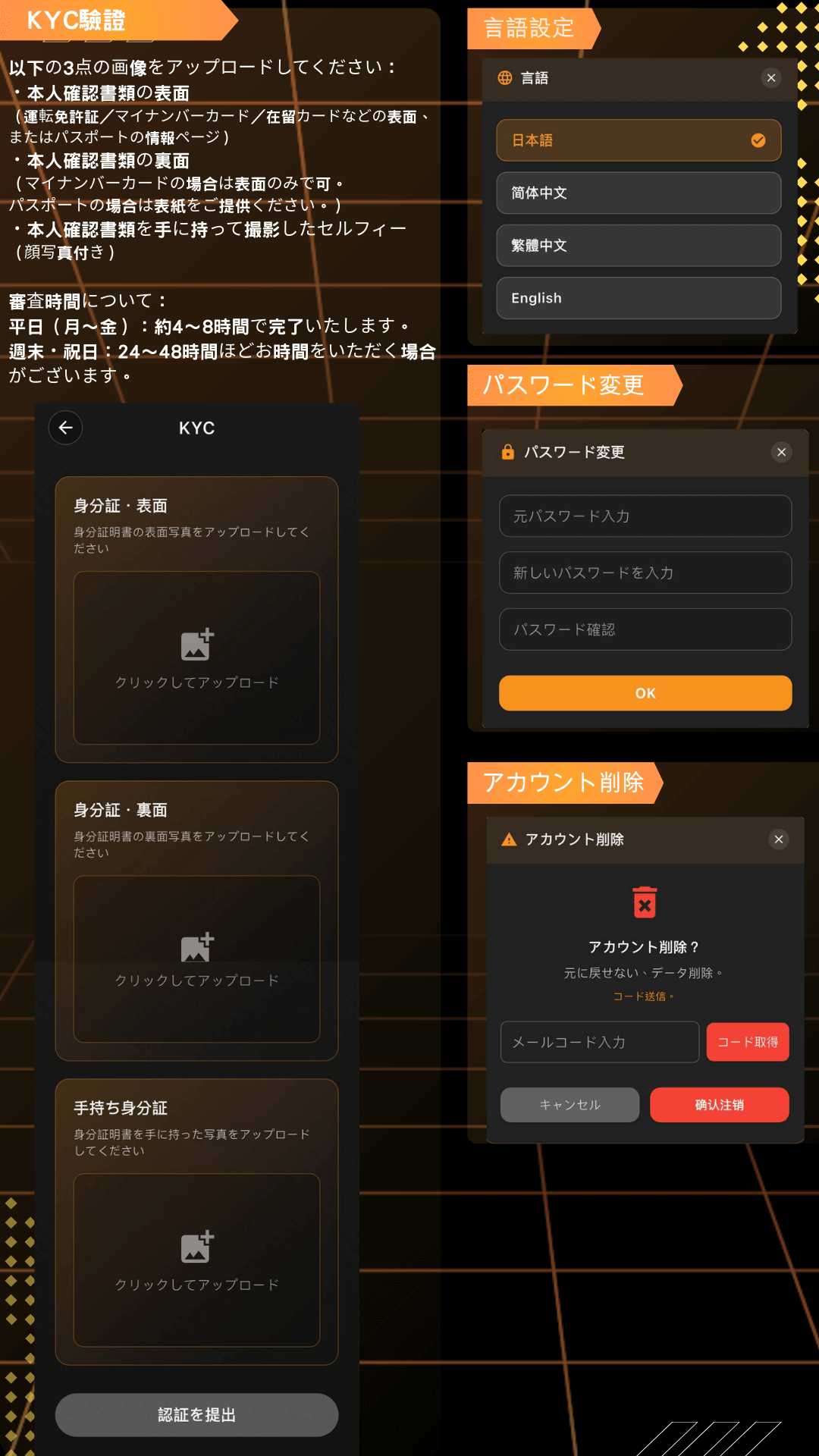Click the lock icon in パスワード変更 header
Viewport: 819px width, 1456px height.
(x=508, y=452)
